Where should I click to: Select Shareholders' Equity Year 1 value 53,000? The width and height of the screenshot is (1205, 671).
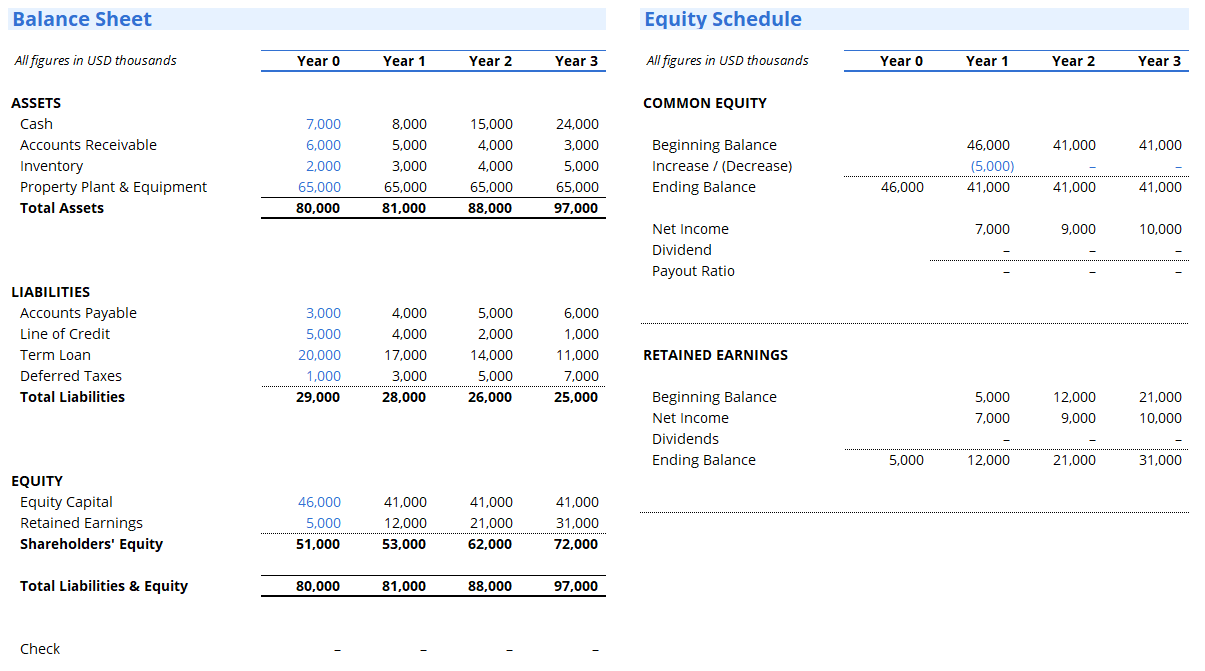(404, 544)
